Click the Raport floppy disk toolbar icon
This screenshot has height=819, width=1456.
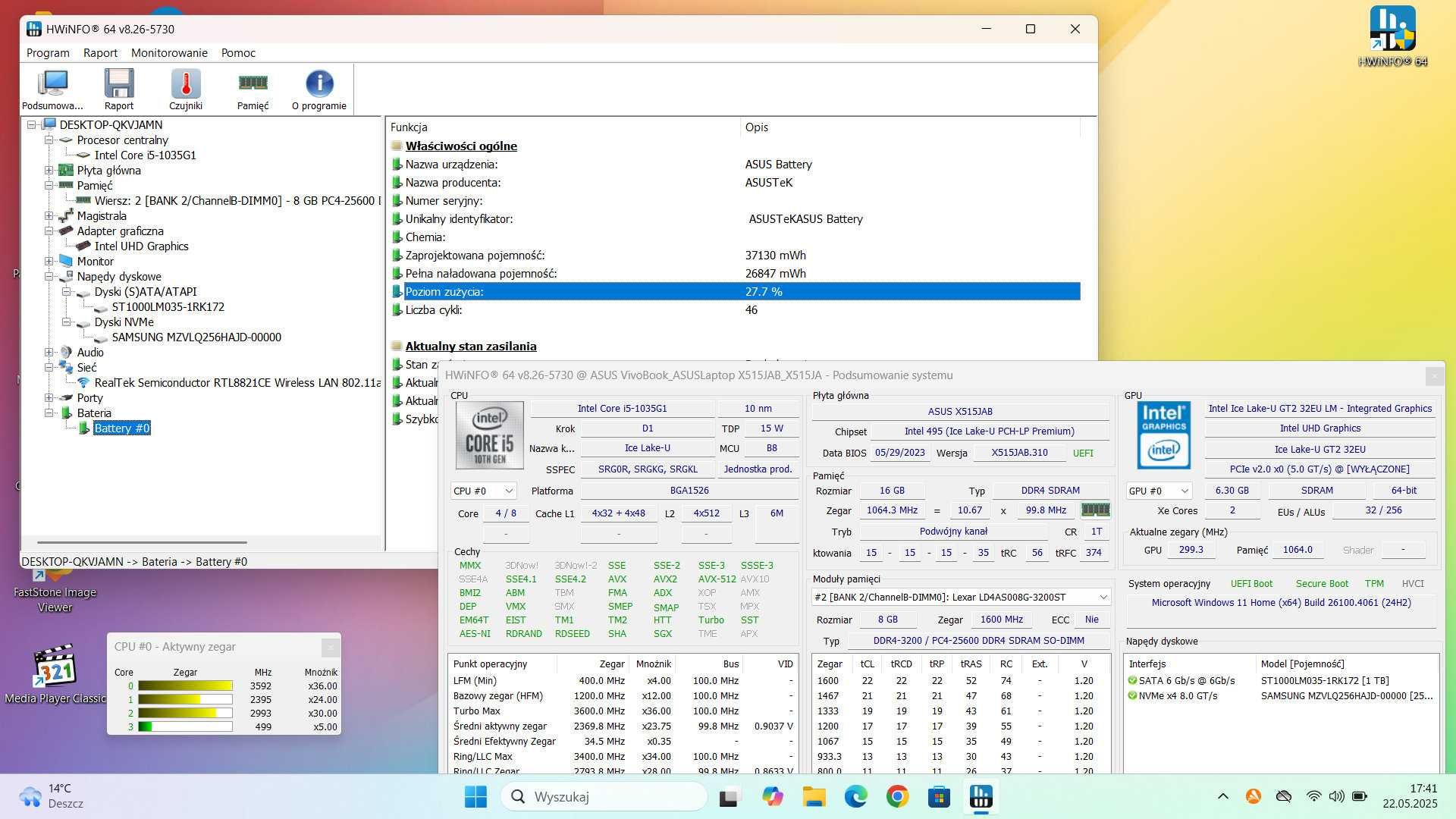[x=119, y=89]
